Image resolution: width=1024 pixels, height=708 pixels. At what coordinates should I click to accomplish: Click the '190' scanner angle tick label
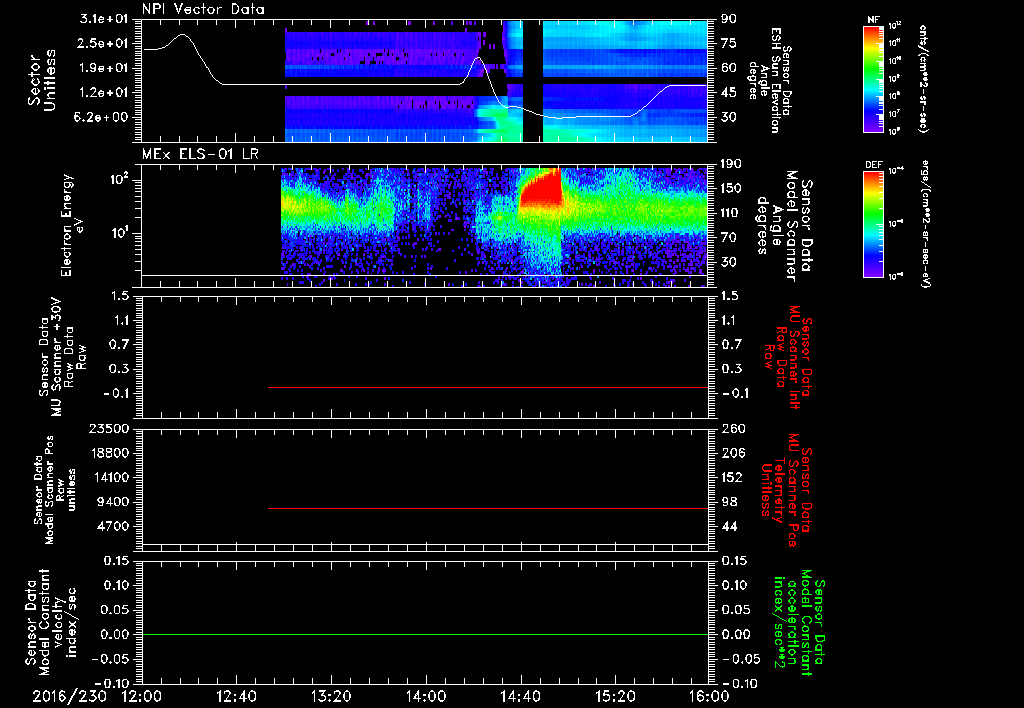(x=732, y=164)
